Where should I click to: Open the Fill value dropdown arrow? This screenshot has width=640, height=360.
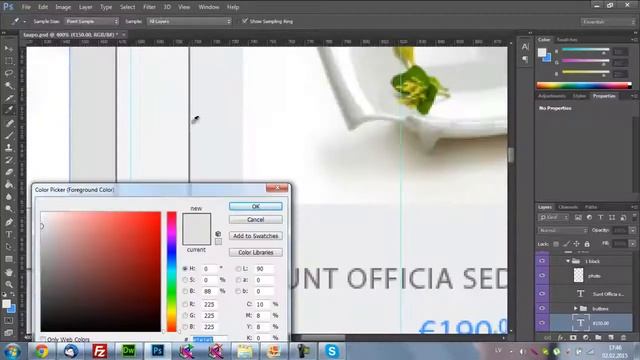[632, 244]
